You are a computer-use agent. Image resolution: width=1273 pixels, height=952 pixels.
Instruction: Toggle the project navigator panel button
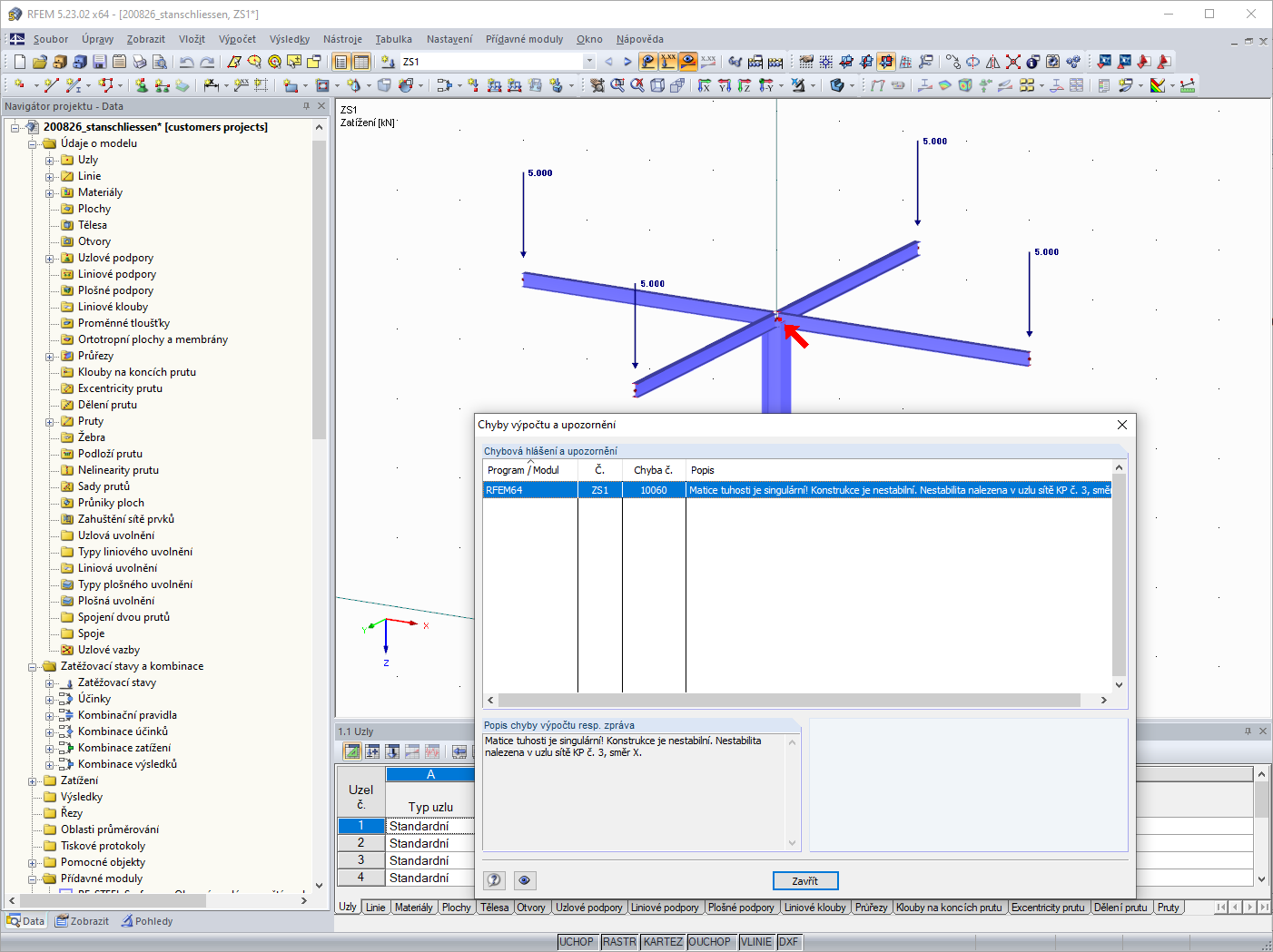coord(340,62)
